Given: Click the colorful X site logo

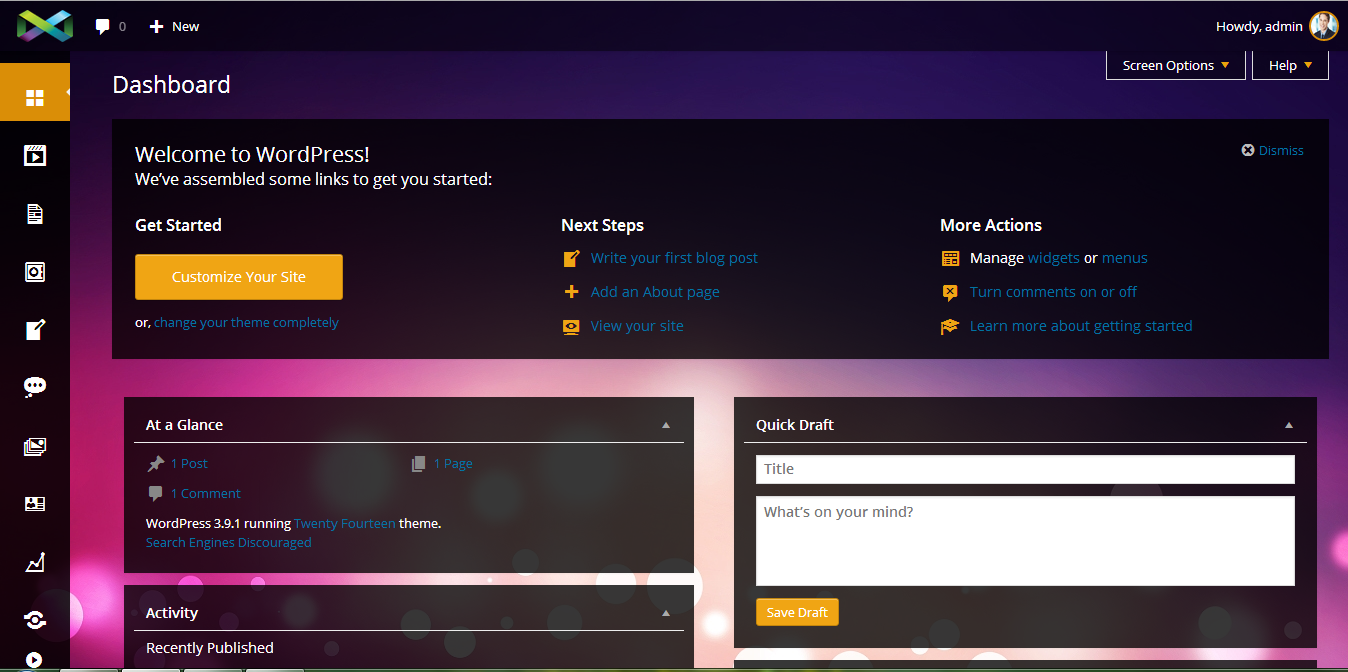Looking at the screenshot, I should pos(44,26).
